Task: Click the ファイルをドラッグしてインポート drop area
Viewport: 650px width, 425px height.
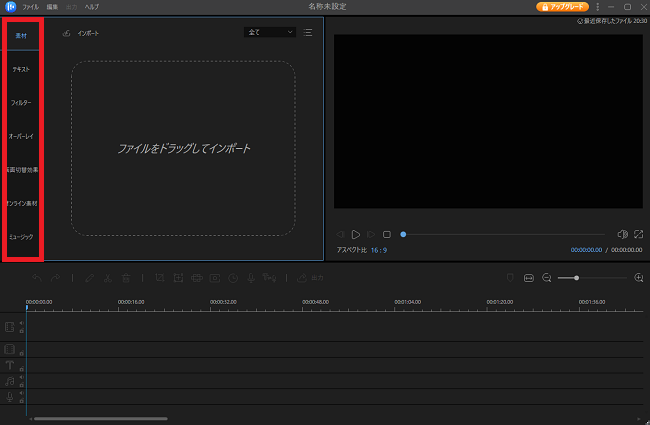Action: click(183, 148)
